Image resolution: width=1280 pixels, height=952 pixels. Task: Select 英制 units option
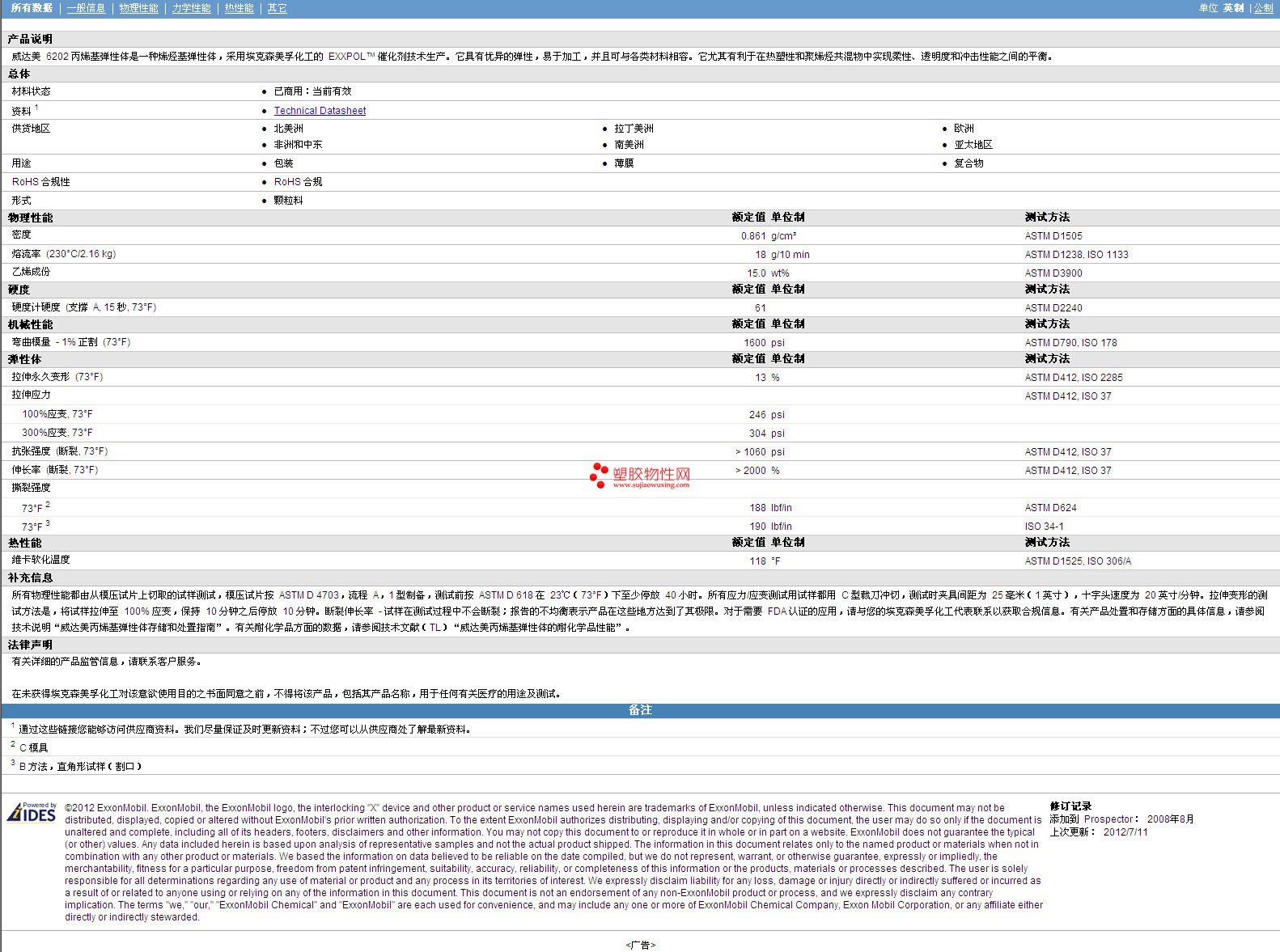pos(1233,8)
